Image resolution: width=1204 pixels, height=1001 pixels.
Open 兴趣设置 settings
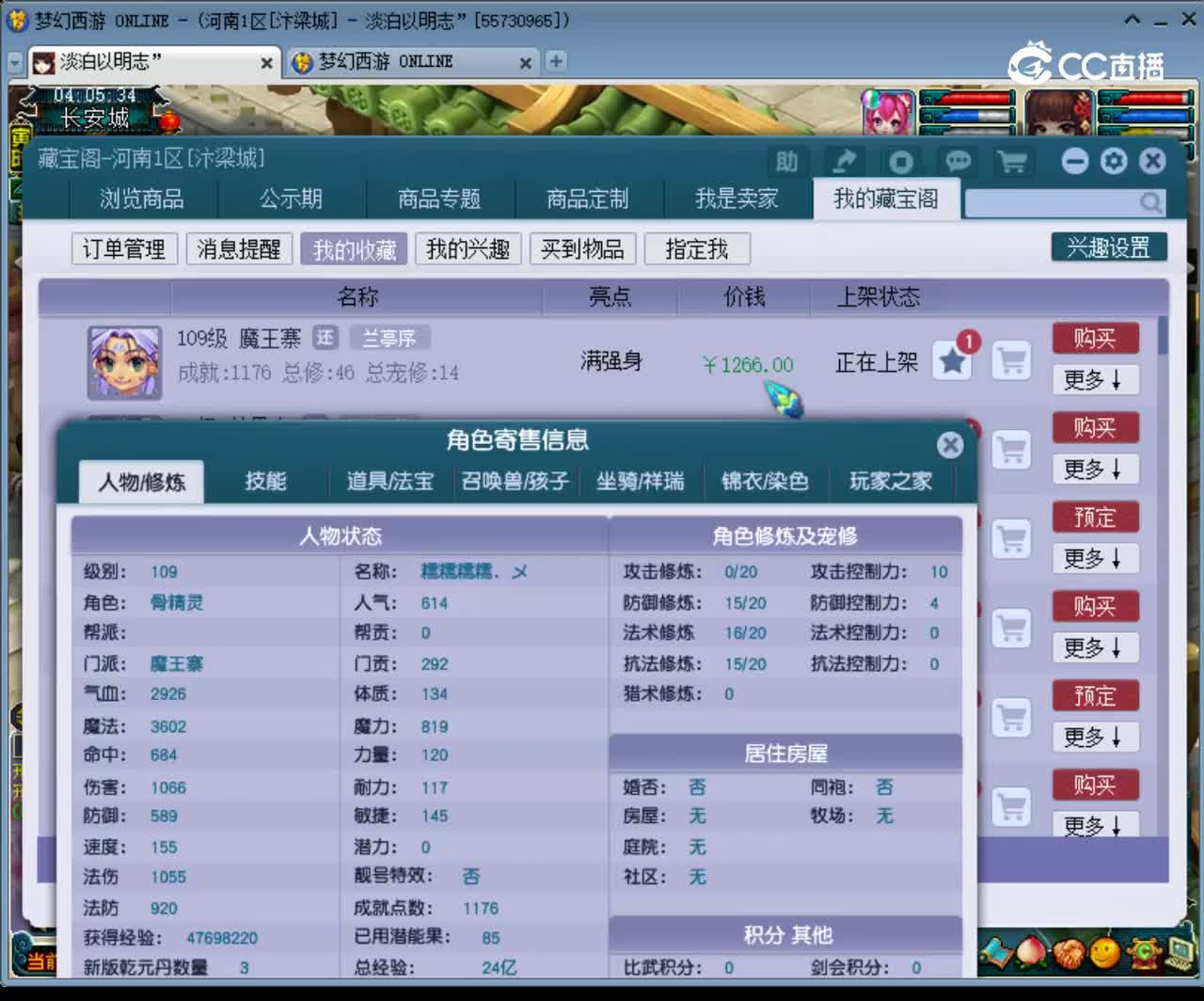(1109, 247)
